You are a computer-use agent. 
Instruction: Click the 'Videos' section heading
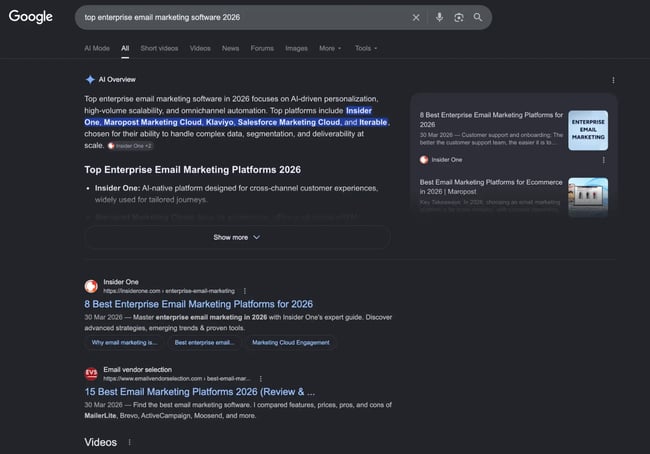[x=101, y=442]
